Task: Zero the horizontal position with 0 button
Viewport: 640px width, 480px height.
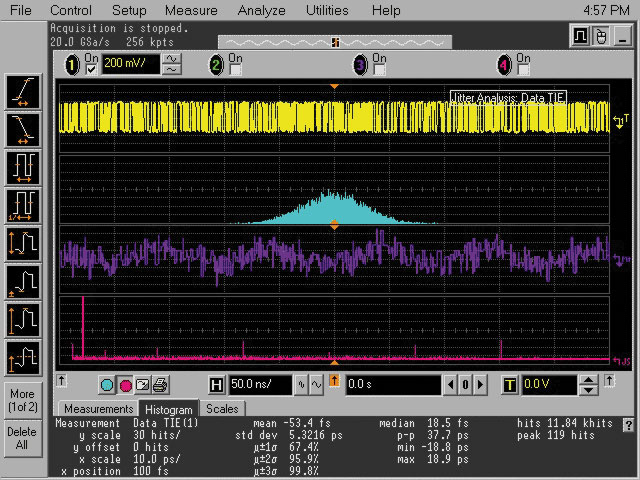Action: [x=465, y=385]
